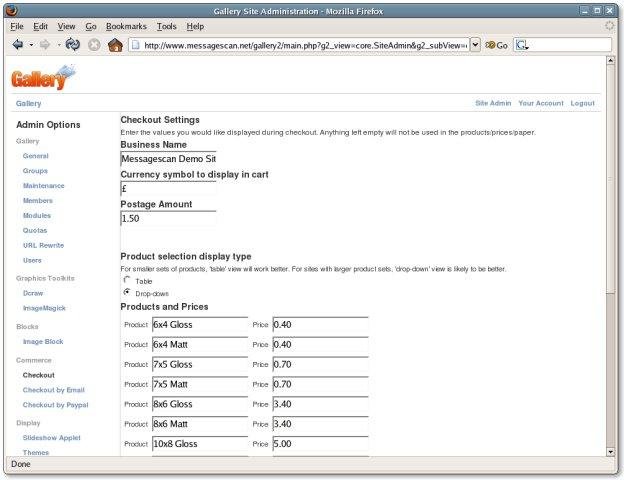Open the URL Rewrite admin option
The height and width of the screenshot is (480, 624).
tap(43, 245)
